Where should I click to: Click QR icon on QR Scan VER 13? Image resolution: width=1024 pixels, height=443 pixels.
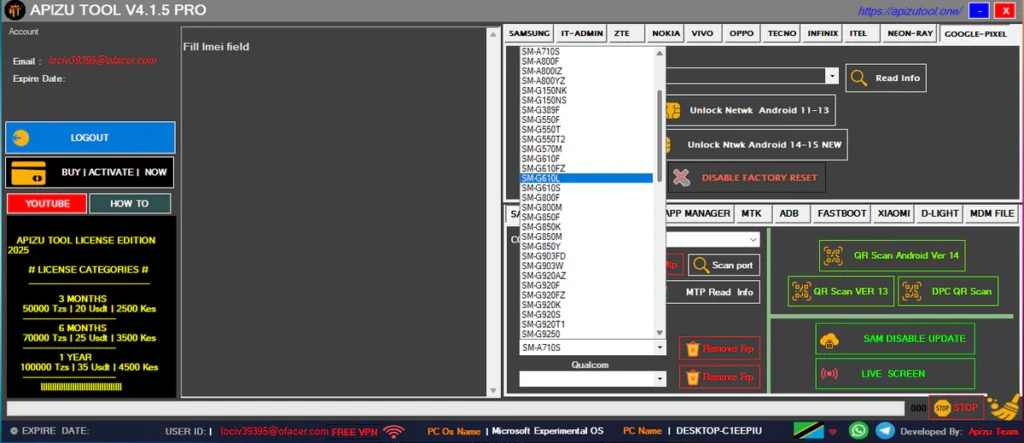tap(801, 291)
